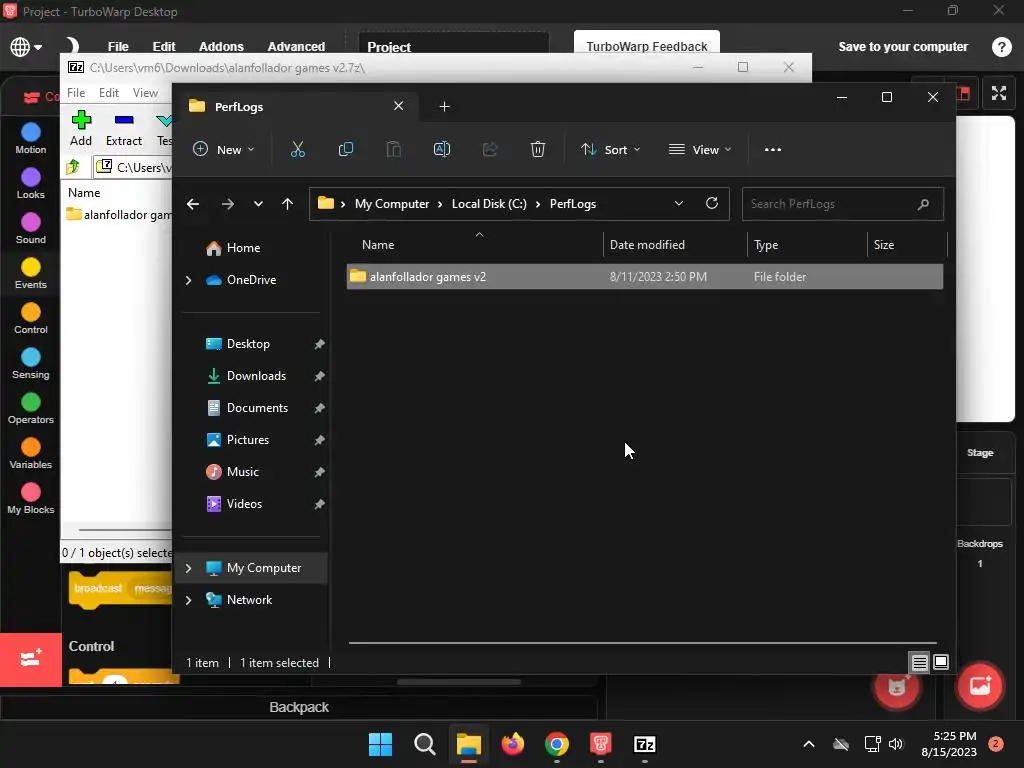Click Extract in the 7-Zip window

[x=123, y=129]
